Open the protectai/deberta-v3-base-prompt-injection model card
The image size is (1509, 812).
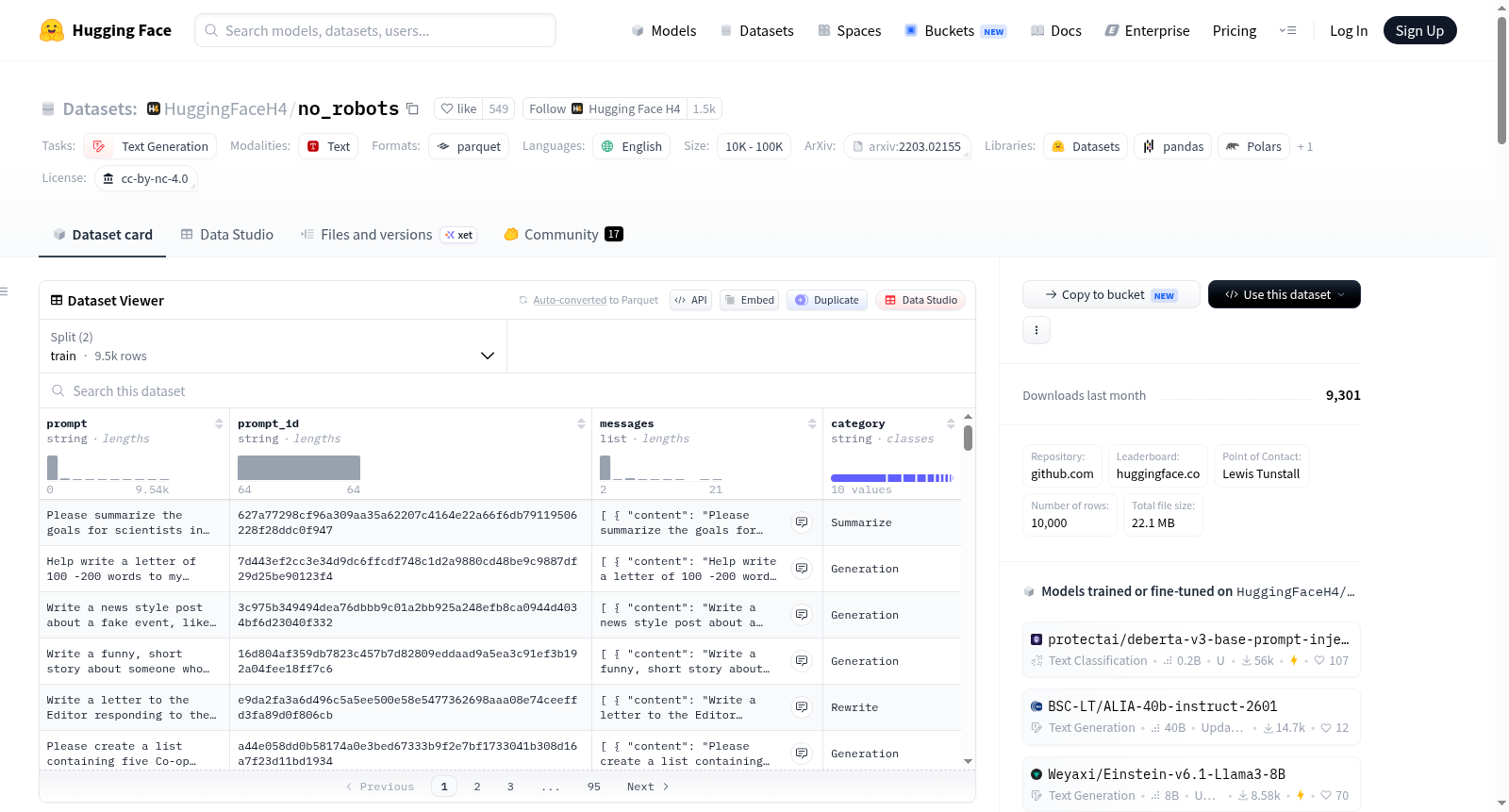1191,649
